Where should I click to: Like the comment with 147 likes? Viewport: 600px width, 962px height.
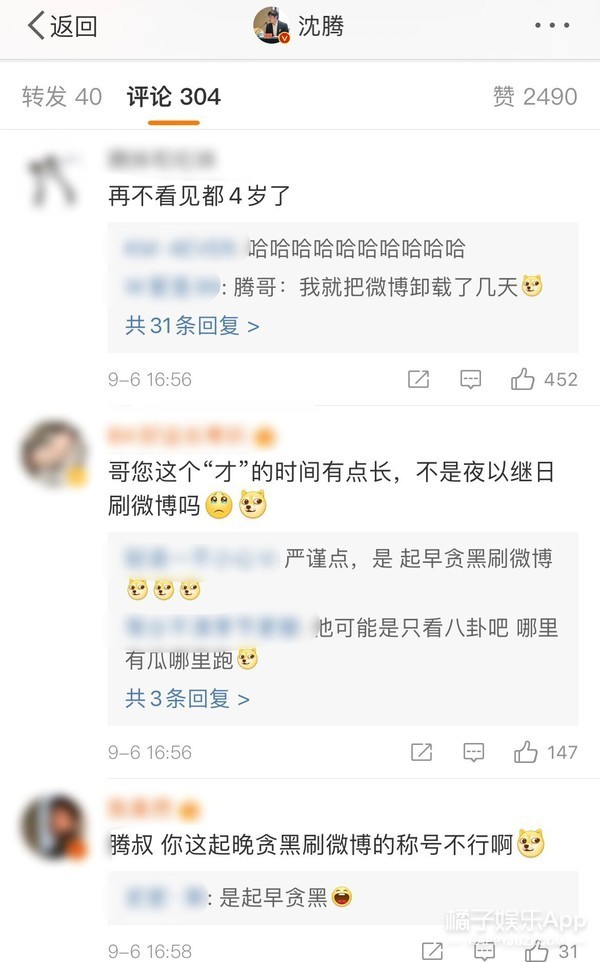coord(545,752)
